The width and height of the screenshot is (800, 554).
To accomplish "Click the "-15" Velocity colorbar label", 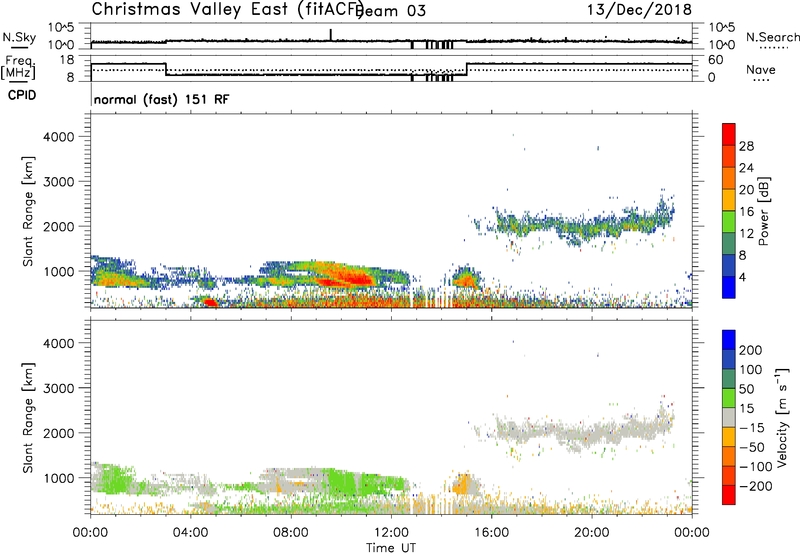I will coord(752,428).
